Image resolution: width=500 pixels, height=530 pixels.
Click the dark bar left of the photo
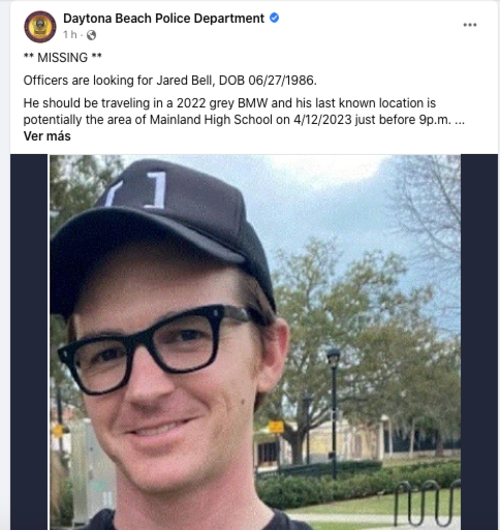[29, 342]
